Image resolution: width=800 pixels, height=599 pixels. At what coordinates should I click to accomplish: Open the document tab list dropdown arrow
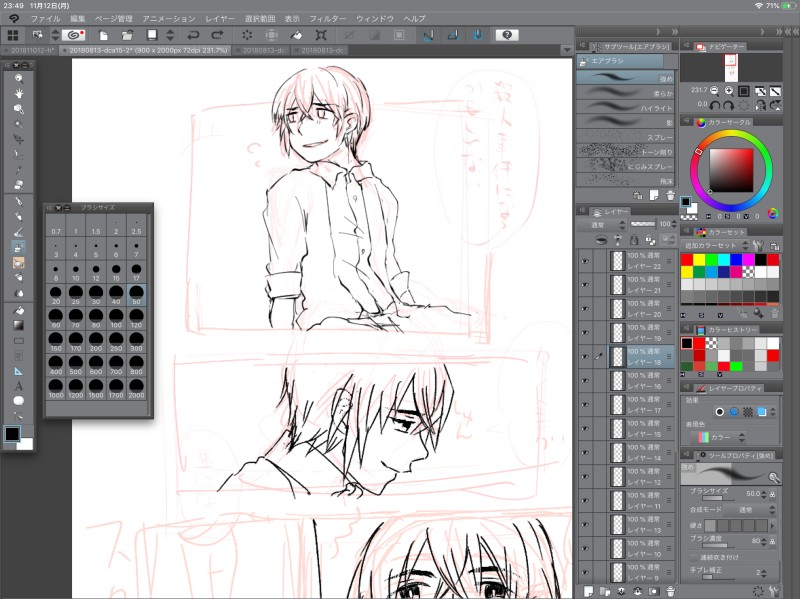click(566, 50)
